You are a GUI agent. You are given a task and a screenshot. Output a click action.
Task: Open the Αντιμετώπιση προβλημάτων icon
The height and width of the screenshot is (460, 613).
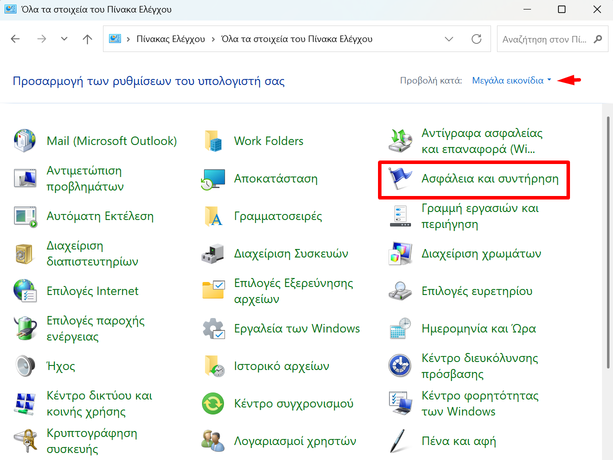pos(25,178)
